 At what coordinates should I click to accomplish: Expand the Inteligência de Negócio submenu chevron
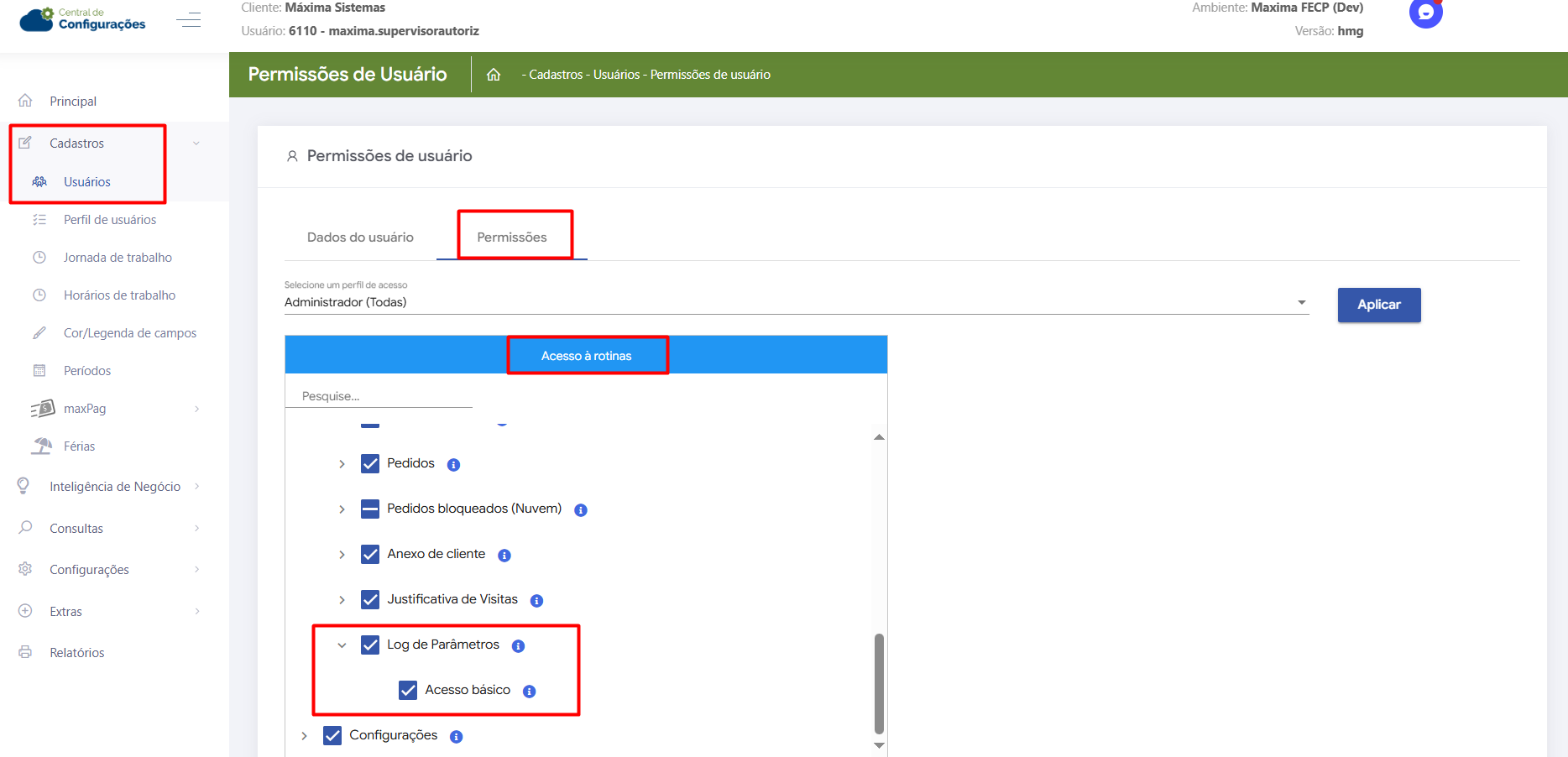[197, 486]
